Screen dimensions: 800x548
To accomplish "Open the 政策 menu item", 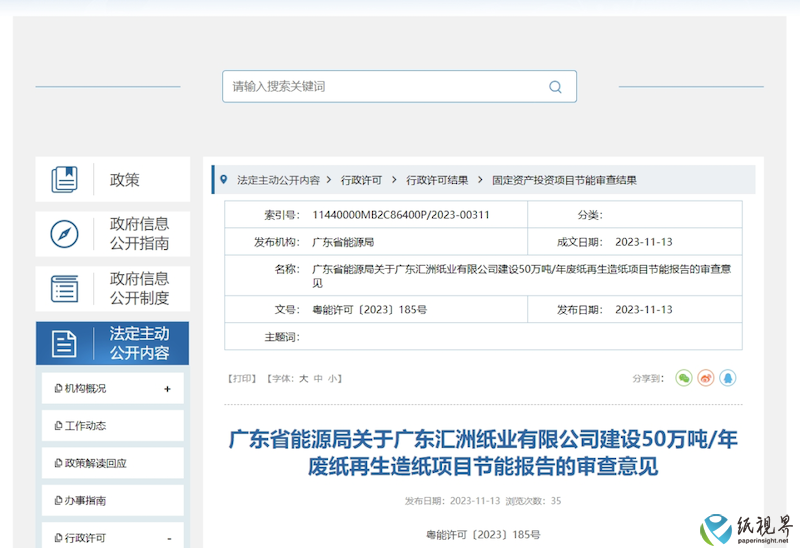I will coord(113,179).
